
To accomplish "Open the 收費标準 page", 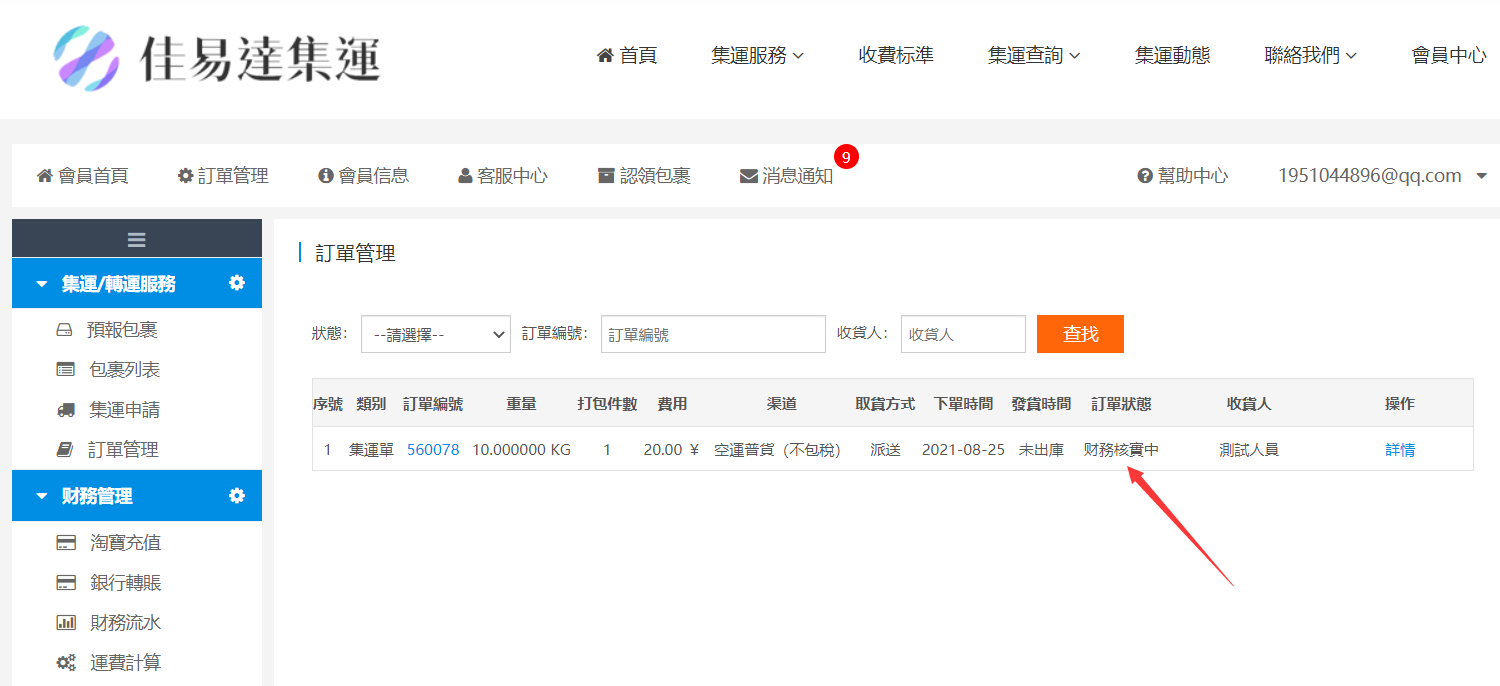I will point(896,56).
